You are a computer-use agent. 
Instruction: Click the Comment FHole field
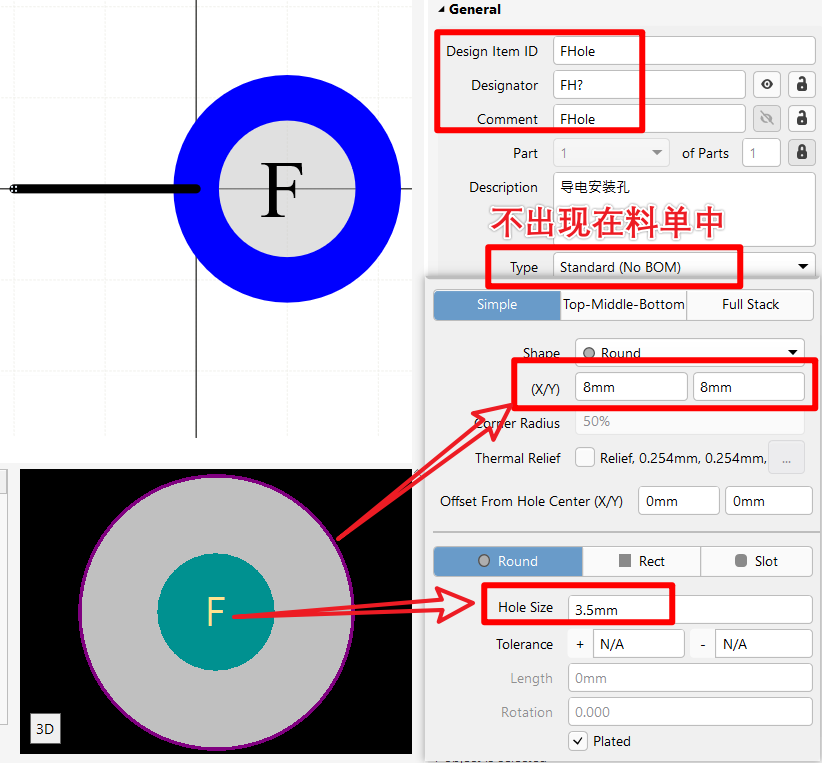pos(649,119)
